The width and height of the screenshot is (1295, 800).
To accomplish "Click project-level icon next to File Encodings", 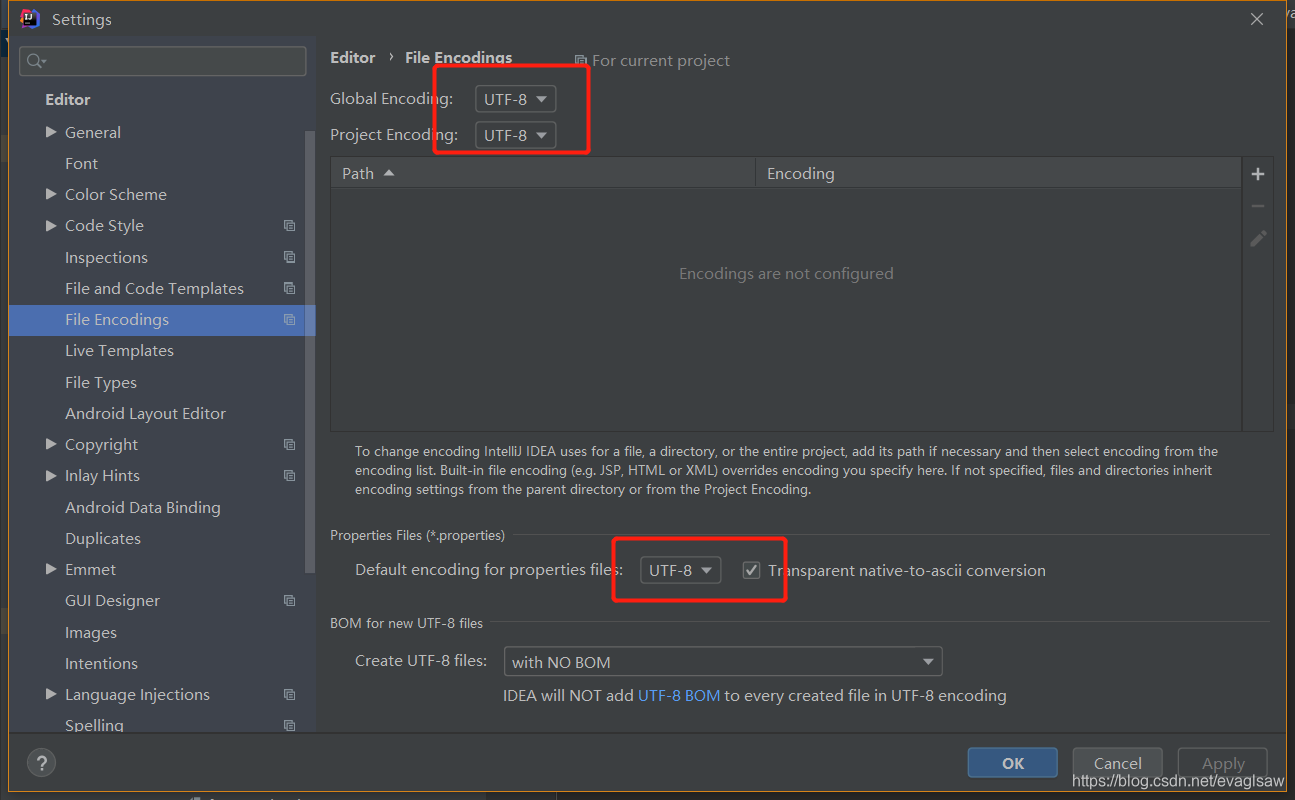I will pyautogui.click(x=289, y=320).
